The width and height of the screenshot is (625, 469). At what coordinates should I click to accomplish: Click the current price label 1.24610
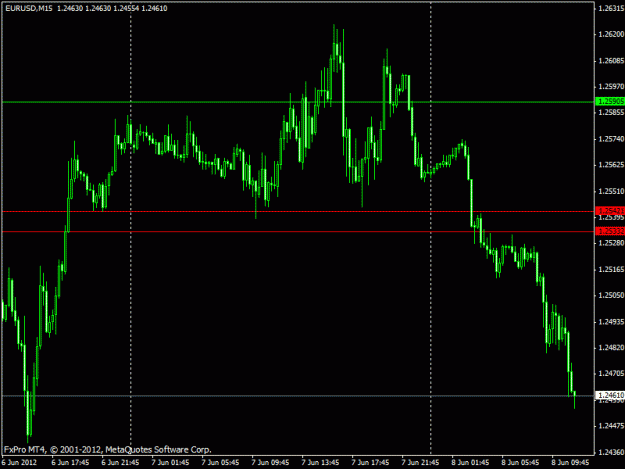(x=610, y=395)
